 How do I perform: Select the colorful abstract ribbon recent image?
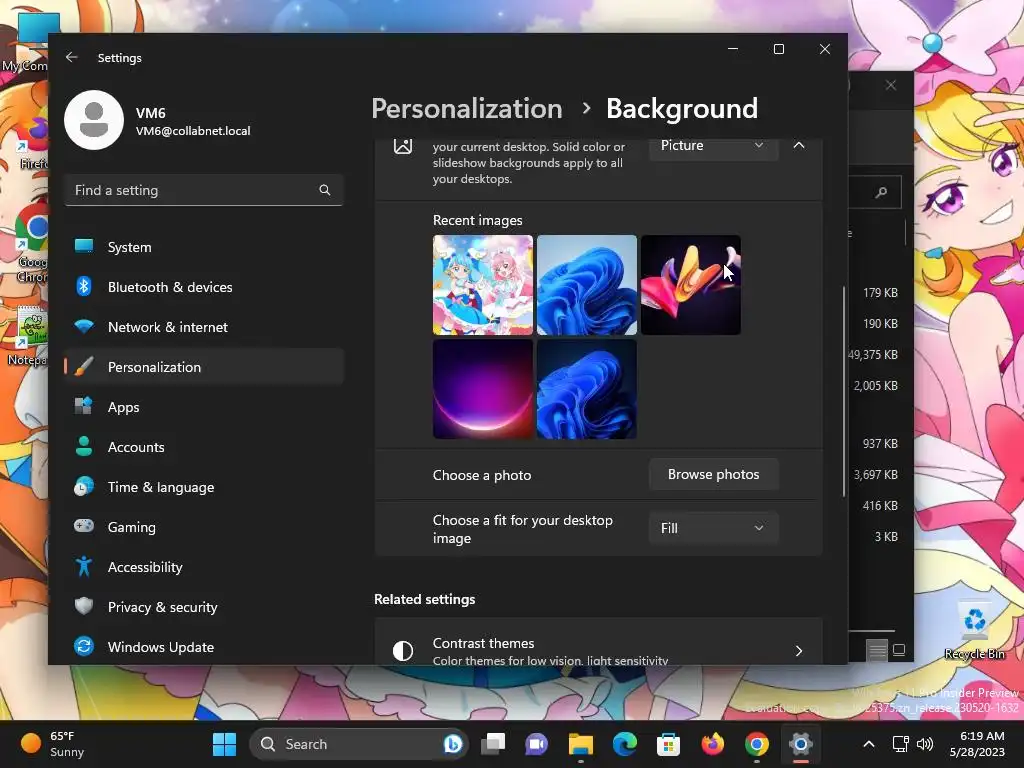click(690, 285)
